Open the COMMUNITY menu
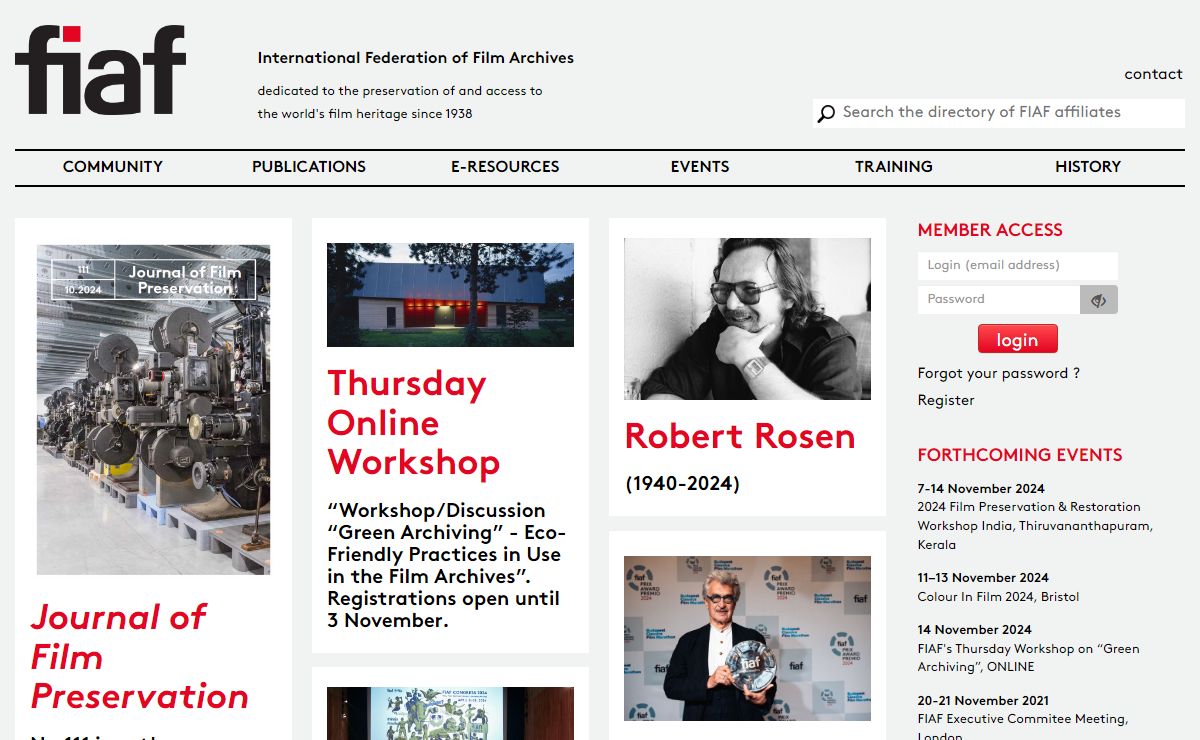 pyautogui.click(x=113, y=167)
